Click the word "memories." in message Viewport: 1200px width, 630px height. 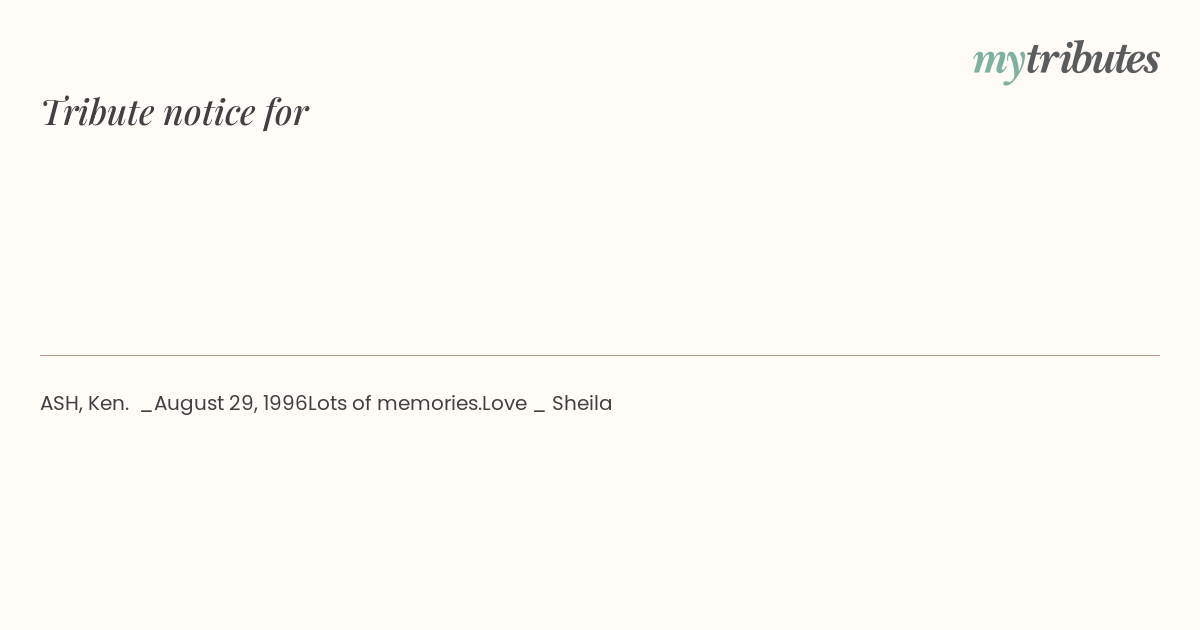pos(429,403)
